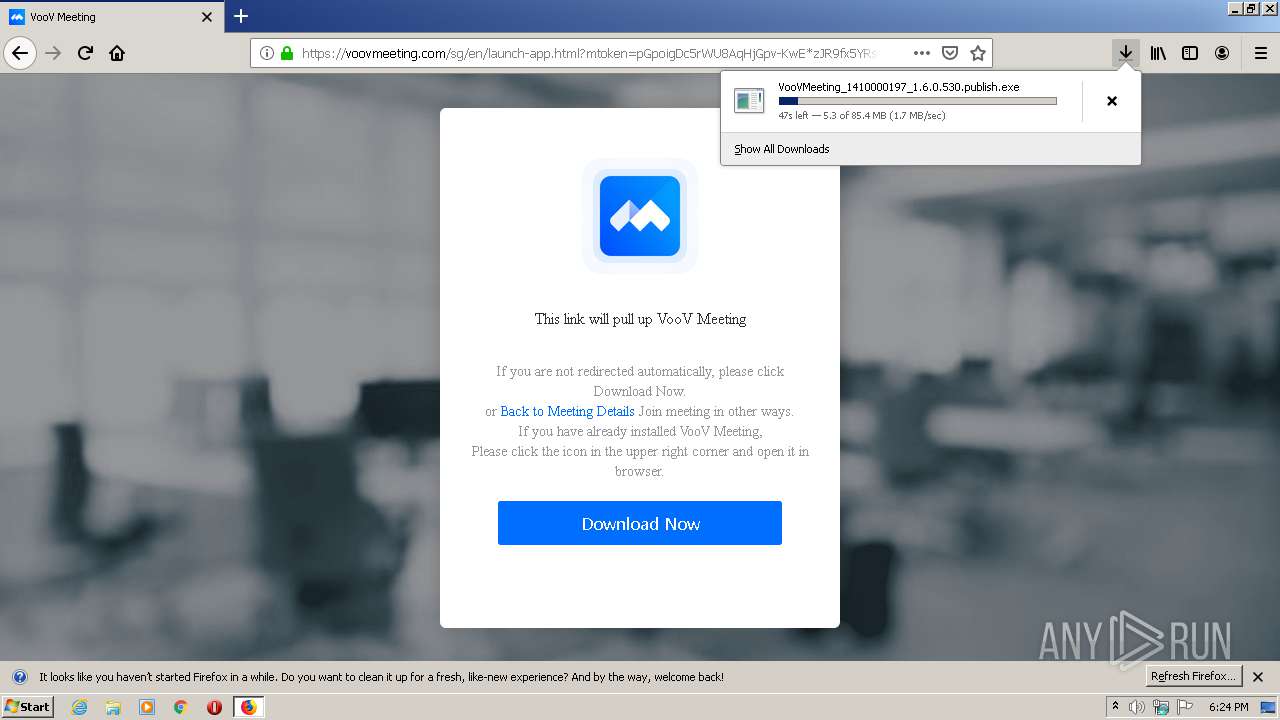Viewport: 1280px width, 720px height.
Task: Click the address bar URL field
Action: pos(590,53)
